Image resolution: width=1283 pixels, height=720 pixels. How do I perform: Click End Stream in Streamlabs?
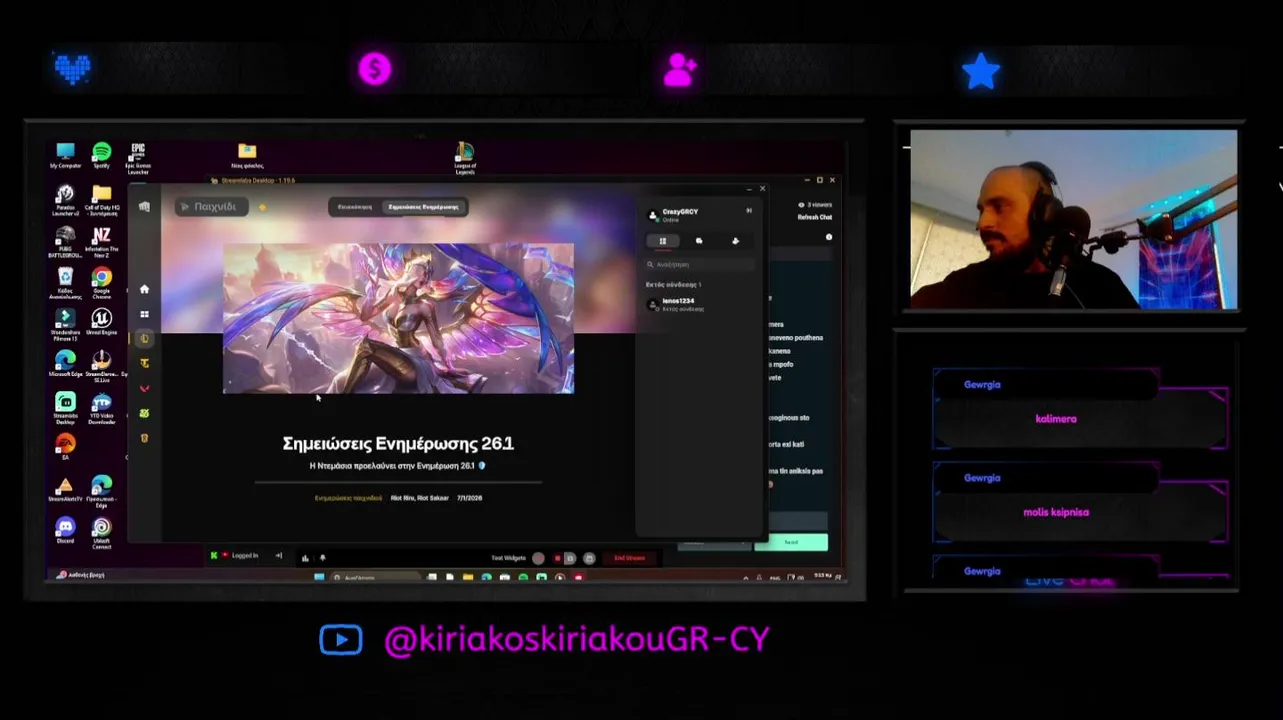click(x=629, y=558)
